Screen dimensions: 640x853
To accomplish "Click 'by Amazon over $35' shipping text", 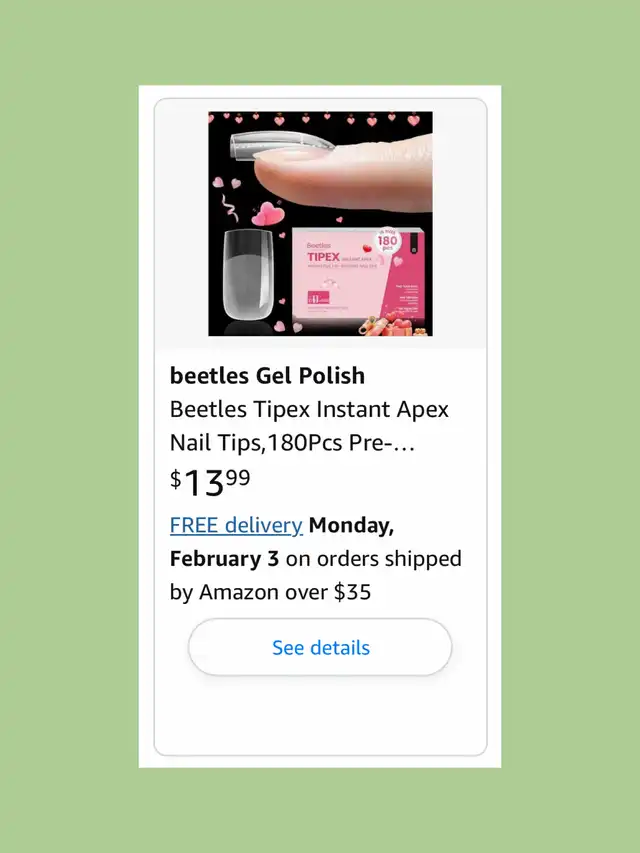I will 270,592.
